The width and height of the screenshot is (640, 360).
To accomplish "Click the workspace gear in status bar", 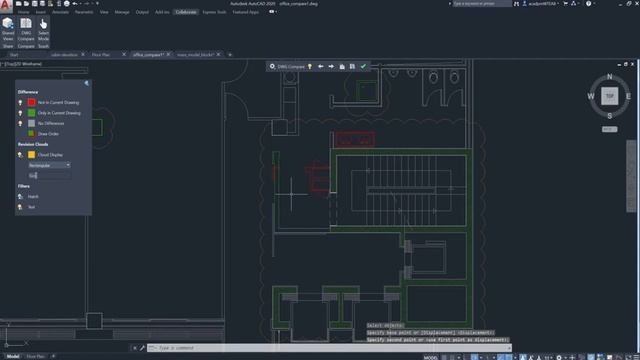I will 559,357.
